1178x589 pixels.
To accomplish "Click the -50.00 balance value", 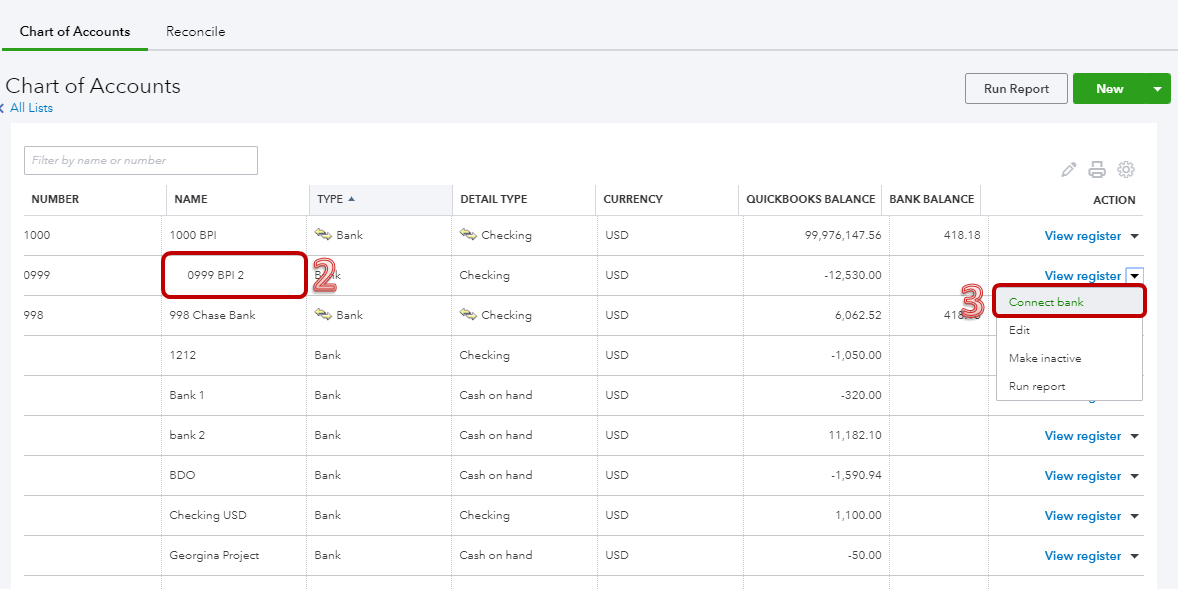I will click(x=864, y=555).
